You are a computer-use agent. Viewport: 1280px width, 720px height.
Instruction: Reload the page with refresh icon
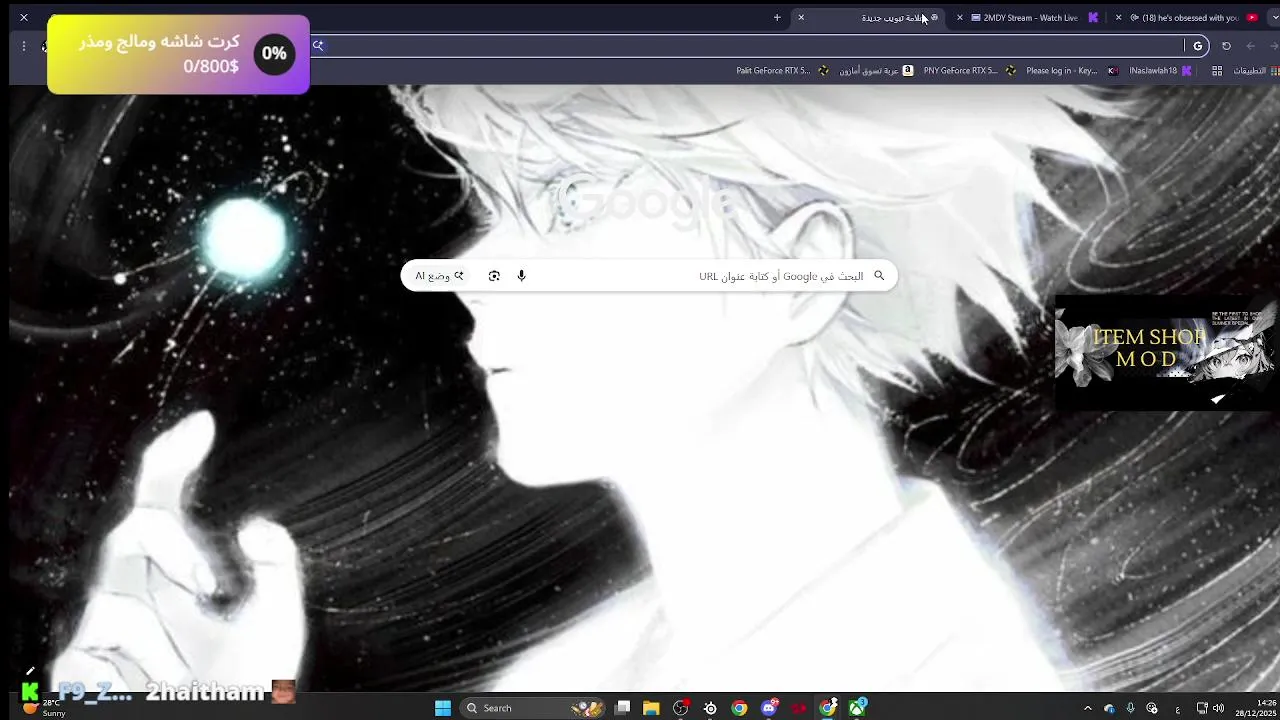coord(1226,46)
